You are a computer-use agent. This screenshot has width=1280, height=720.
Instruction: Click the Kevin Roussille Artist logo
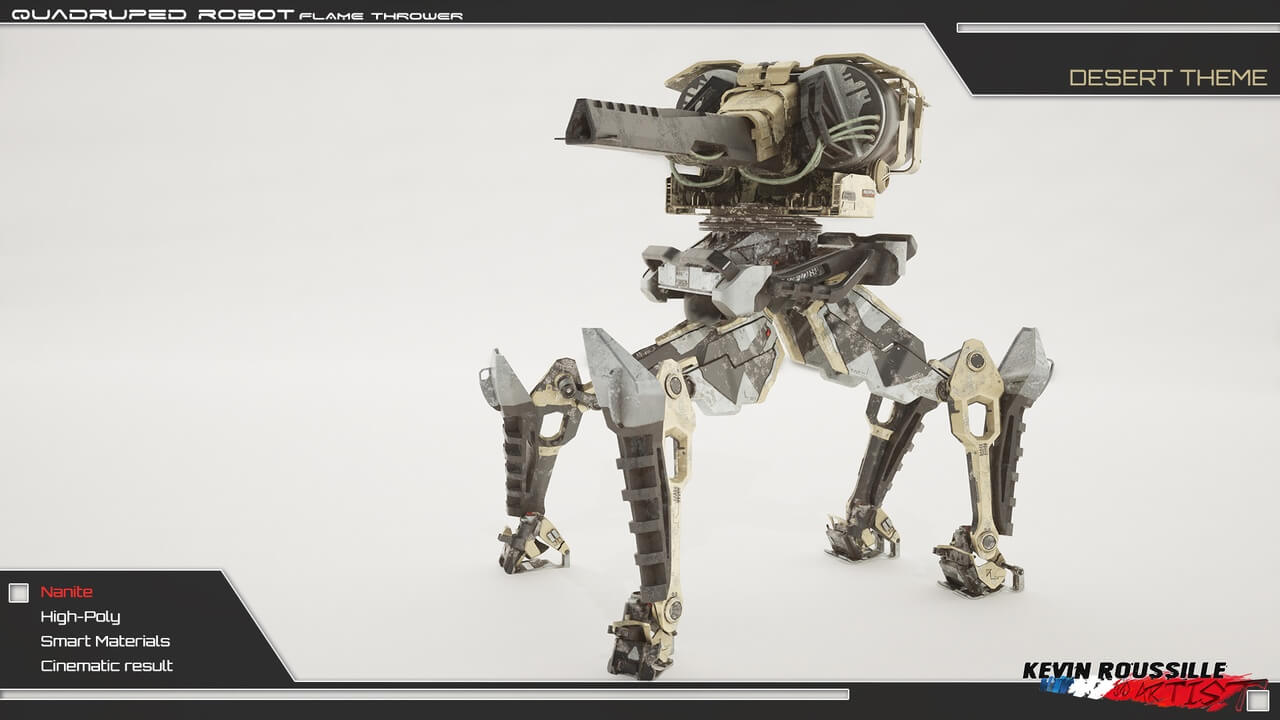tap(1125, 671)
